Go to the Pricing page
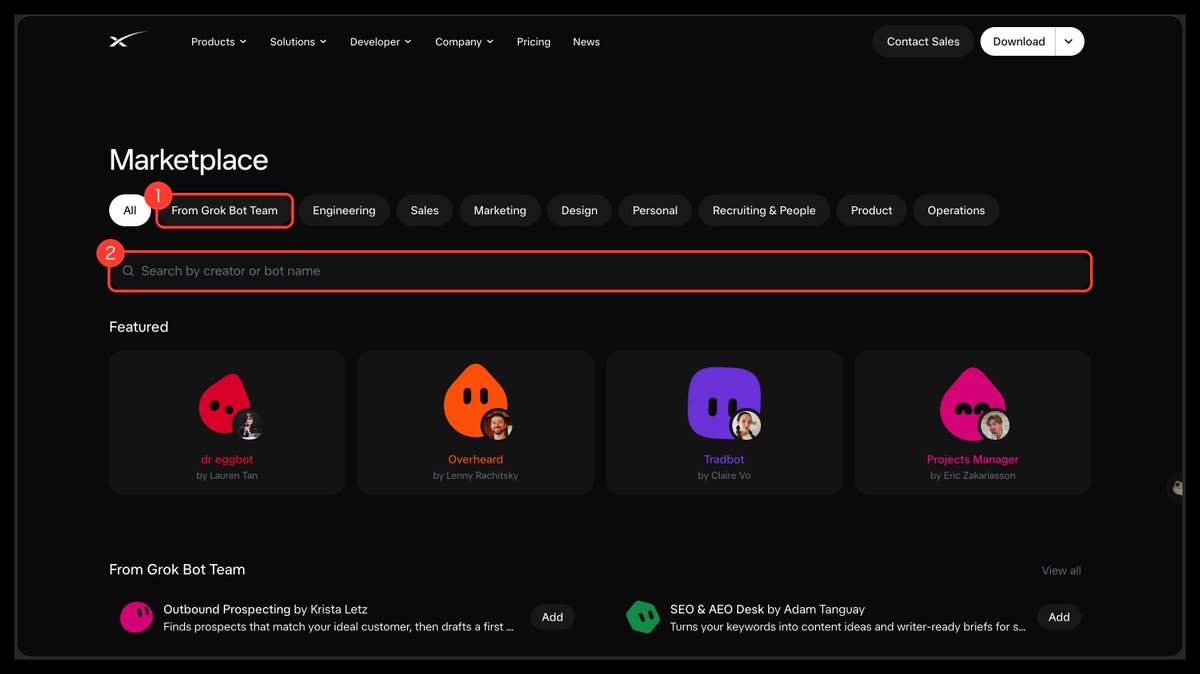The width and height of the screenshot is (1200, 674). [x=534, y=42]
